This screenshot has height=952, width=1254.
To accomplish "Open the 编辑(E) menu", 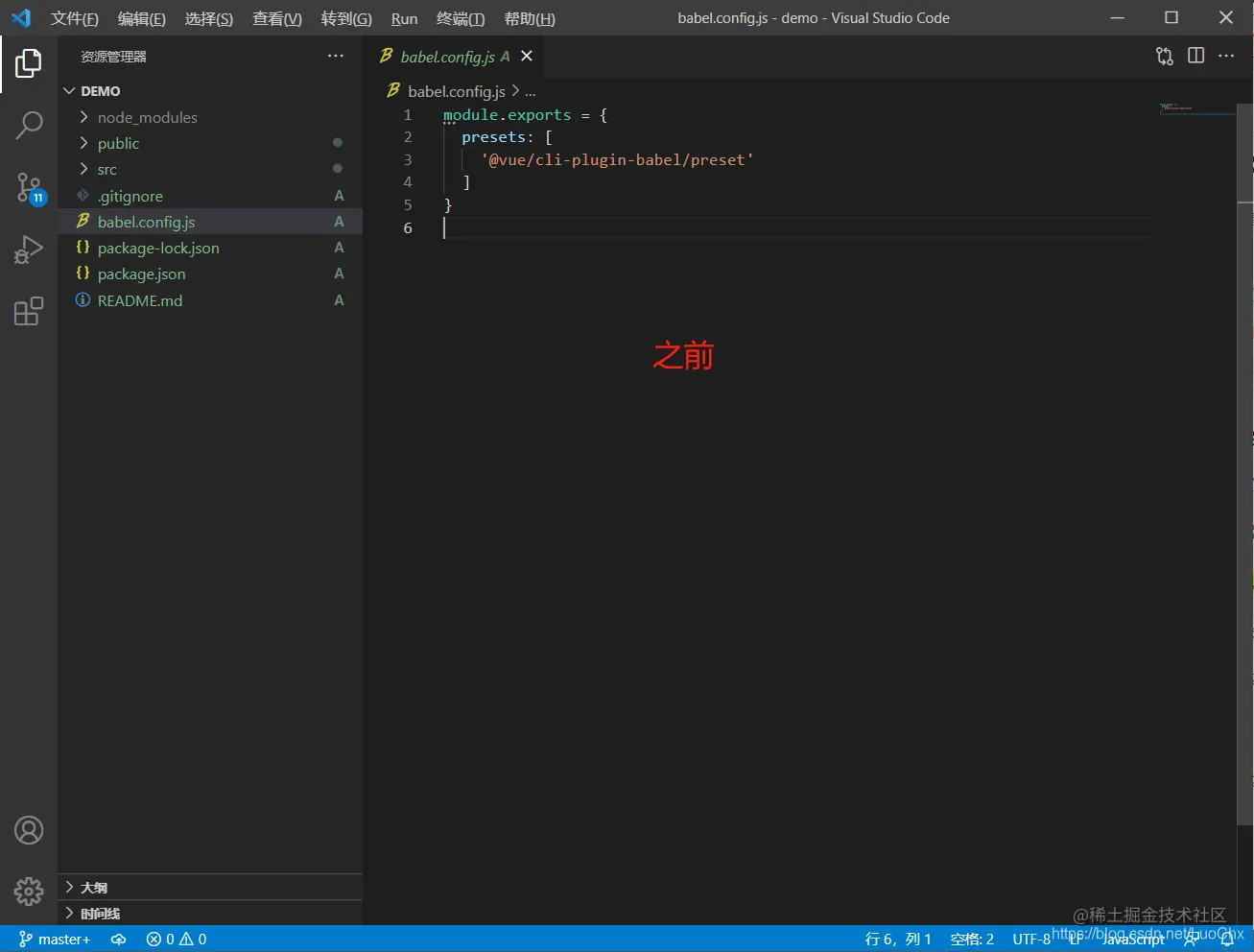I will (x=142, y=18).
